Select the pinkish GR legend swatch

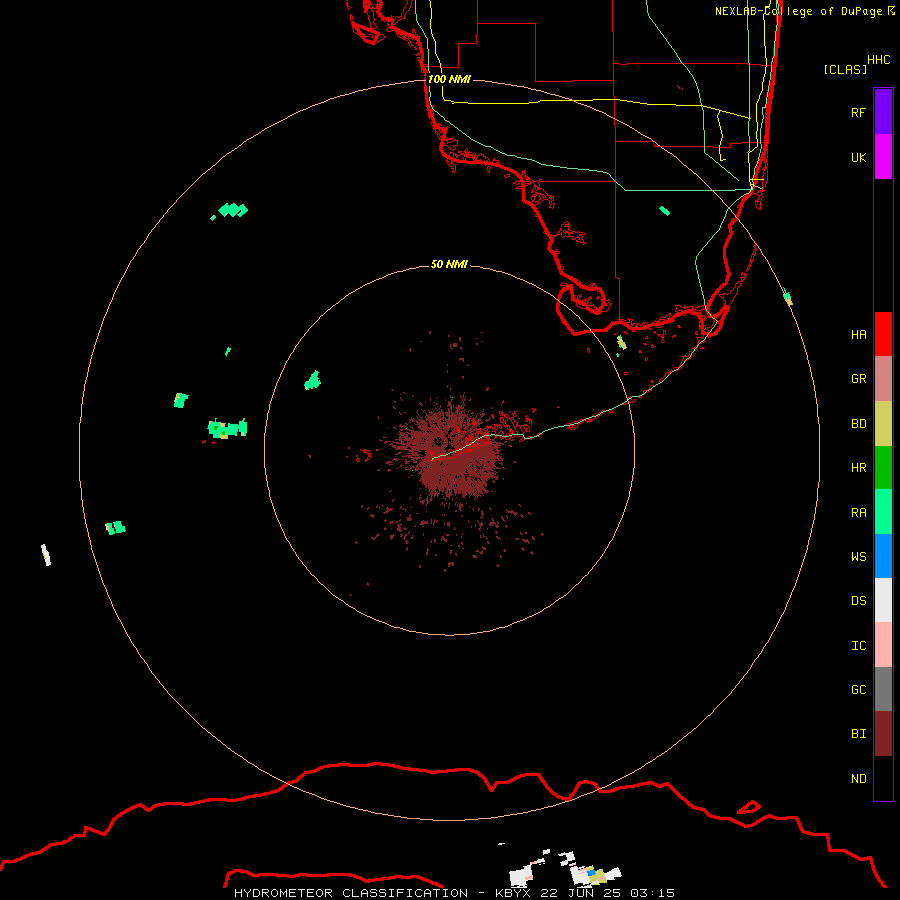[883, 379]
